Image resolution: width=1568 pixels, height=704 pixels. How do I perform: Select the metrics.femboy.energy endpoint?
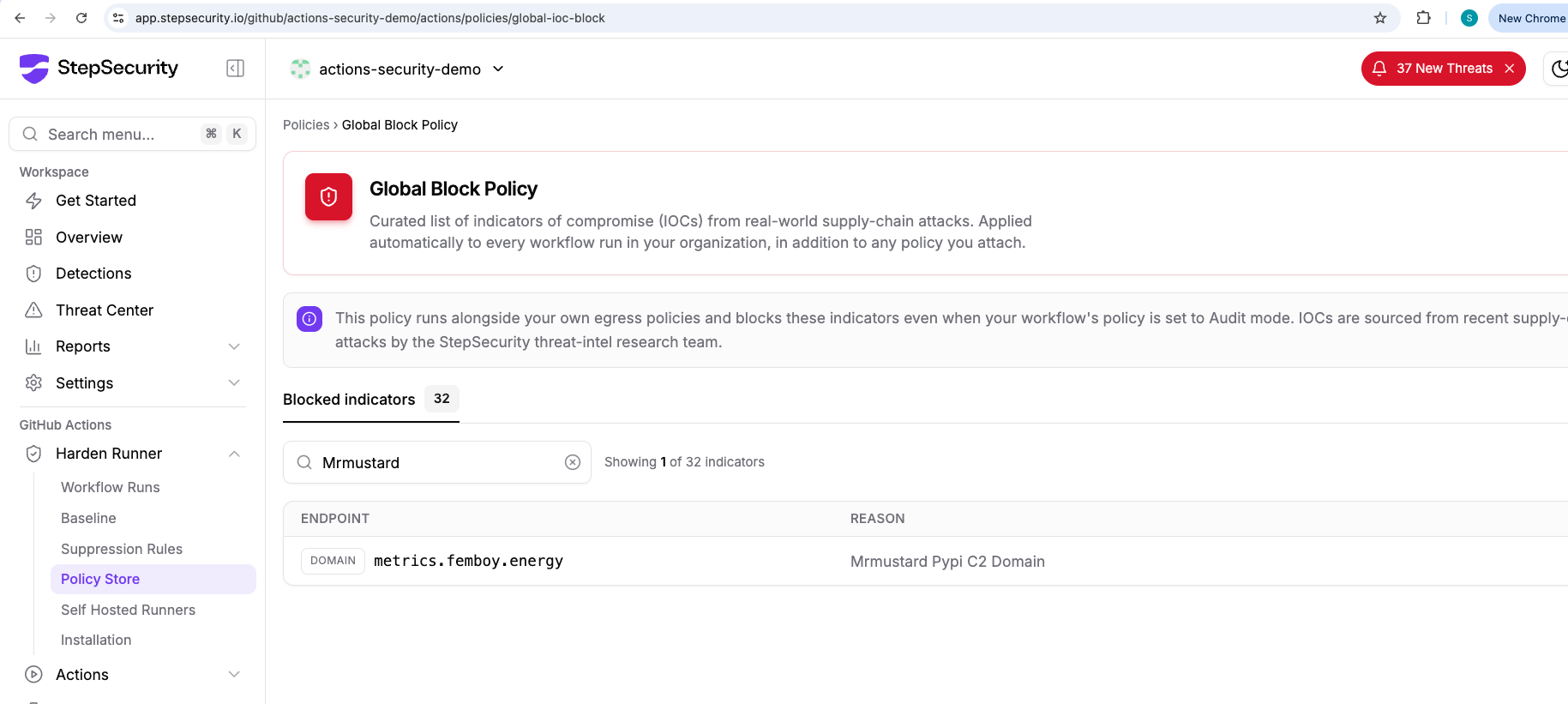click(x=468, y=561)
